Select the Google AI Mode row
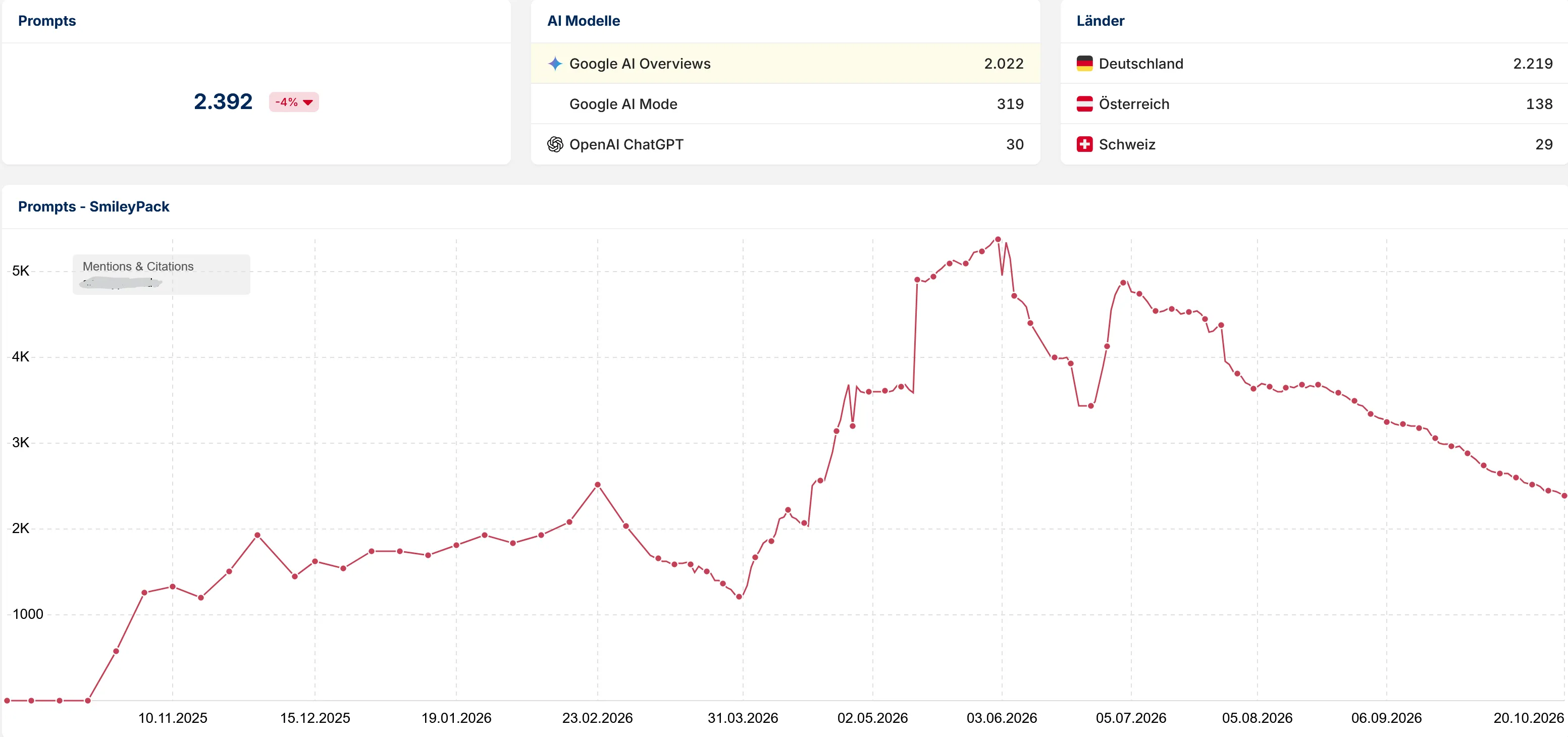 coord(785,104)
